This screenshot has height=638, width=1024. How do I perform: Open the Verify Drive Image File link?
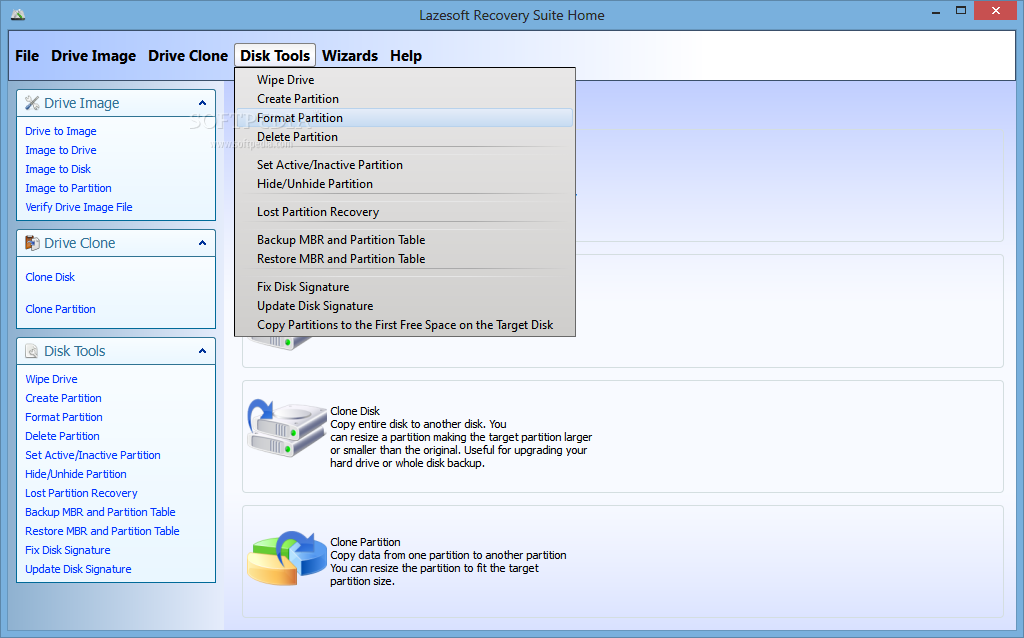point(79,207)
